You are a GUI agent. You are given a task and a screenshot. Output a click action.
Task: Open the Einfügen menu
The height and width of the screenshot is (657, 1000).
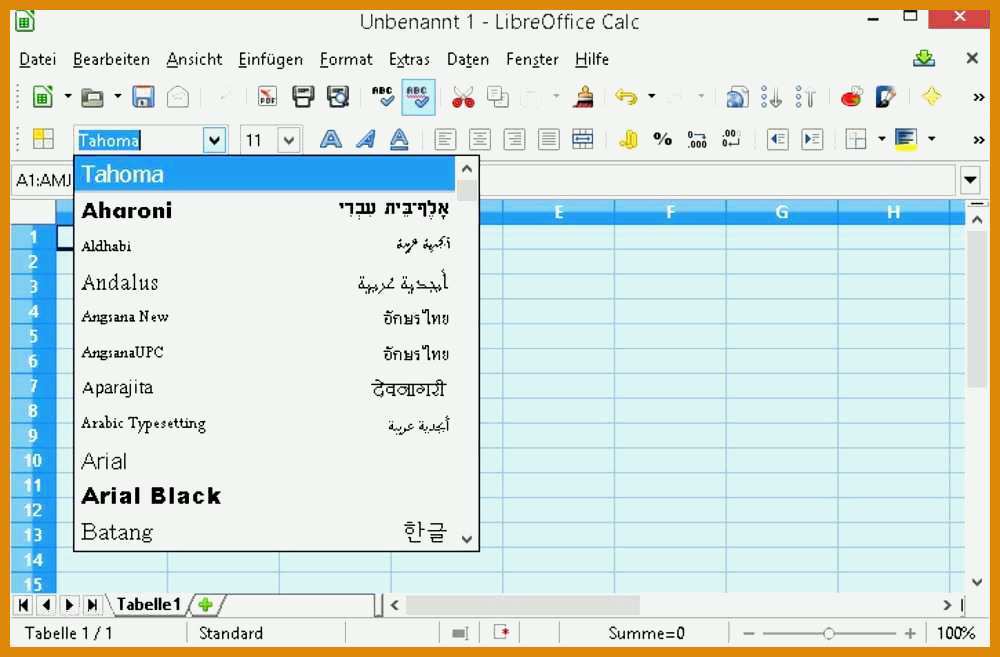coord(270,59)
